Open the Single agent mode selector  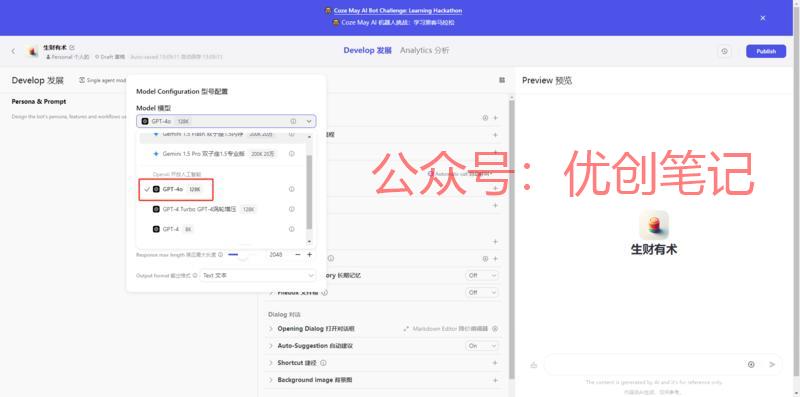(103, 81)
